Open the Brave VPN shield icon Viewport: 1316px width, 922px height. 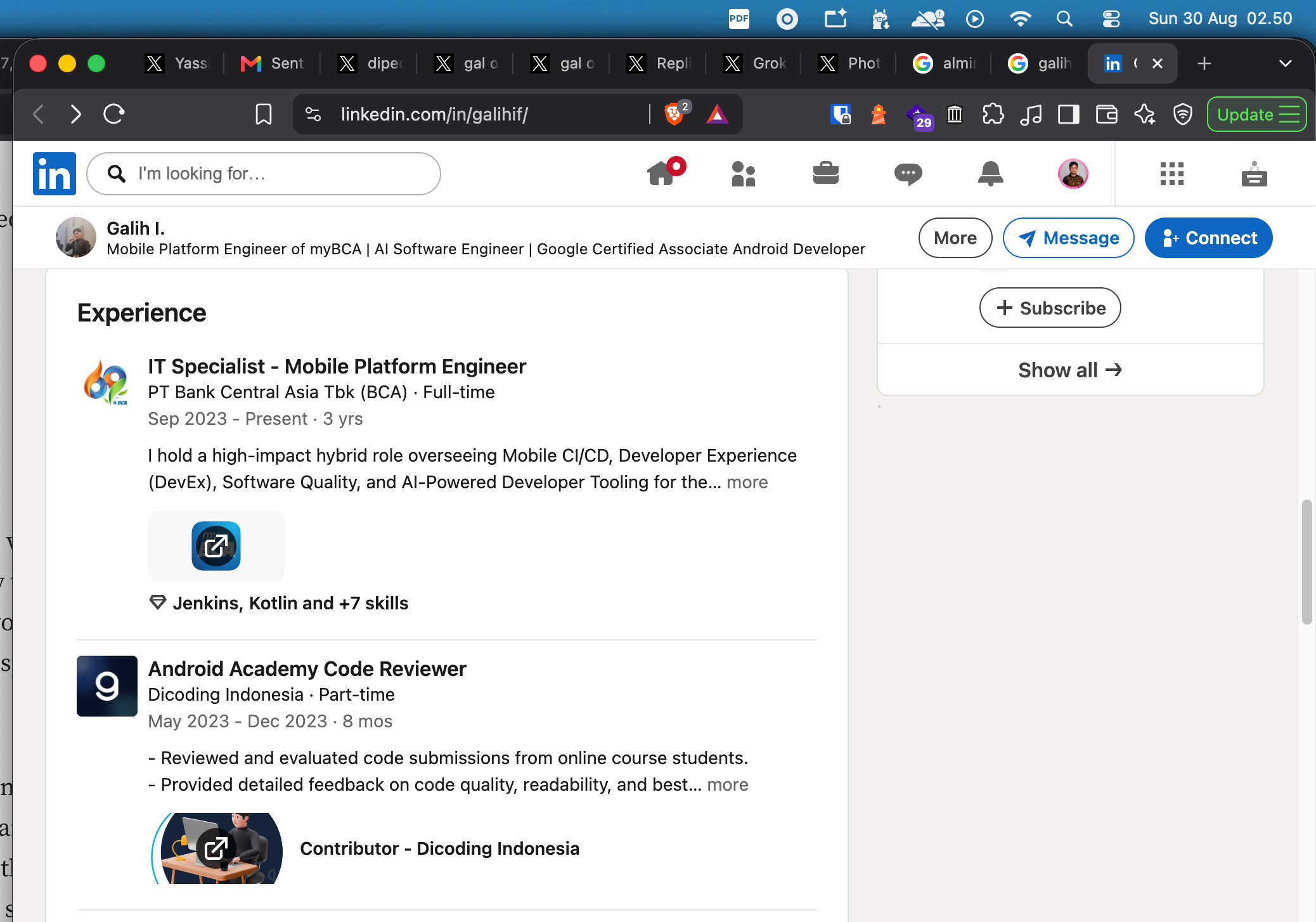1183,114
